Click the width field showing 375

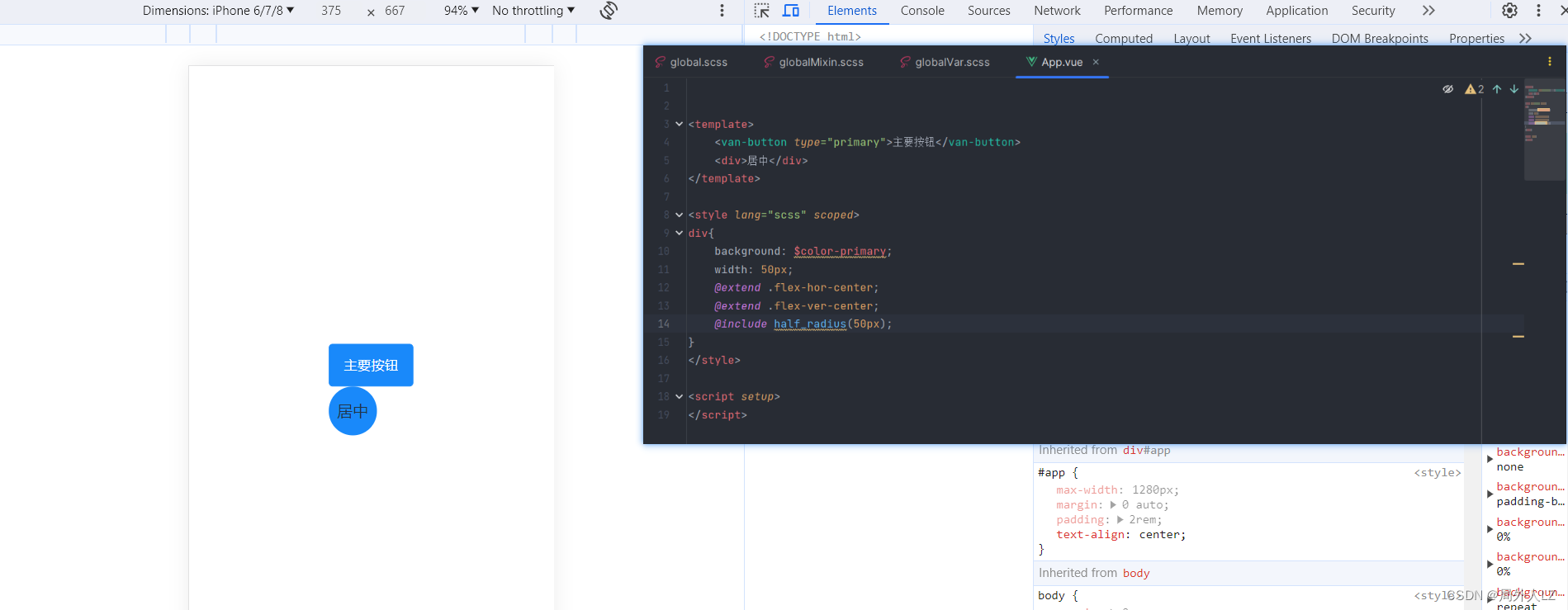point(331,11)
